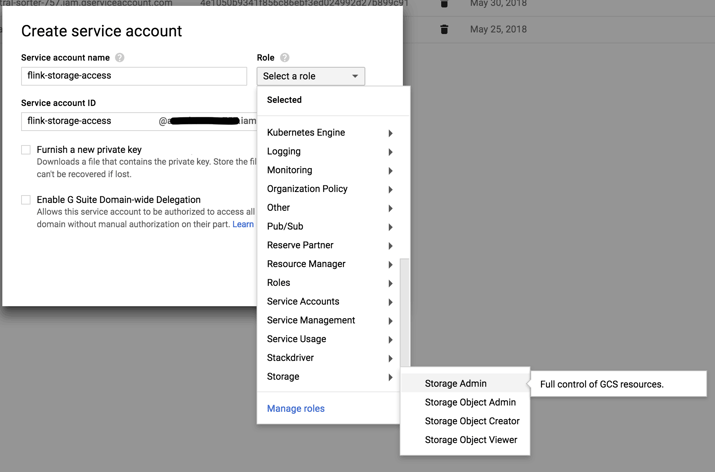
Task: Expand Organization Policy submenu arrow
Action: (x=390, y=189)
